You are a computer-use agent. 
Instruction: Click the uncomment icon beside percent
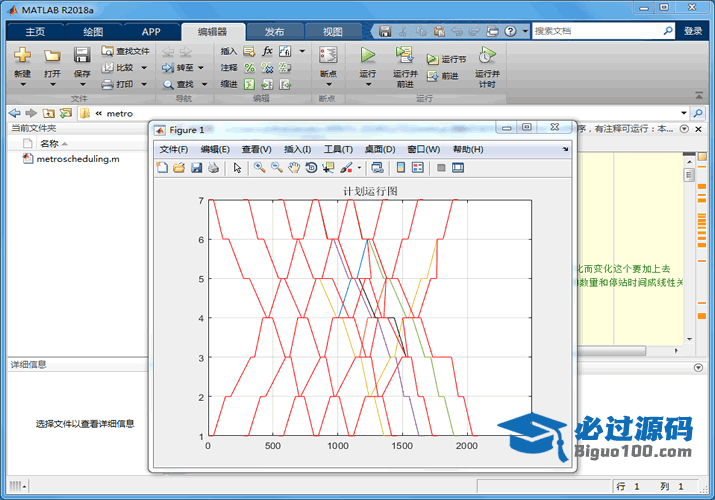coord(267,68)
